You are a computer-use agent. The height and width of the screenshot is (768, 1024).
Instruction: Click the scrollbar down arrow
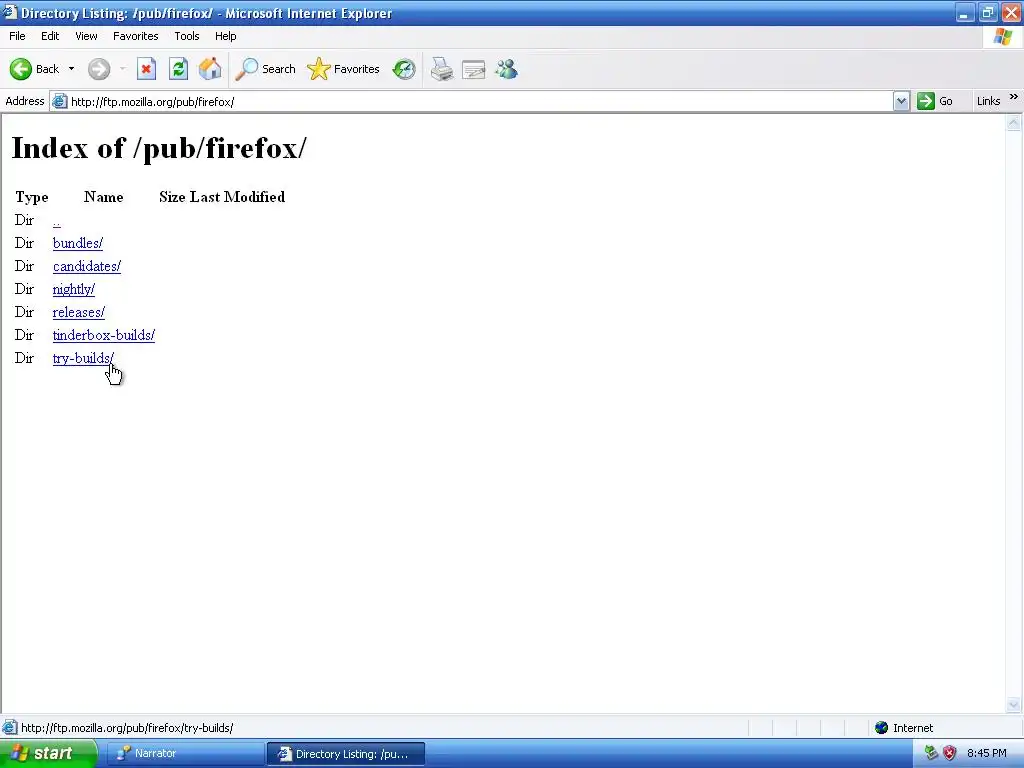(1014, 704)
